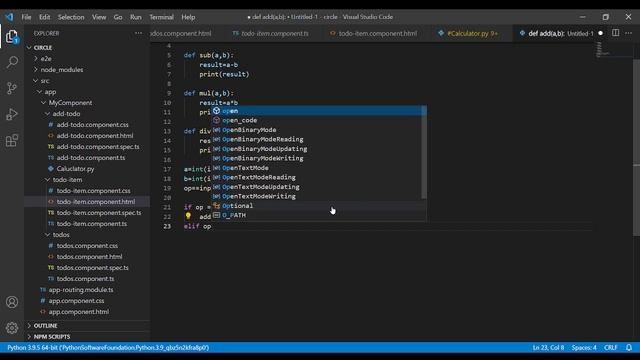This screenshot has width=640, height=360.
Task: Click the editor vertical scrollbar
Action: pos(636,147)
